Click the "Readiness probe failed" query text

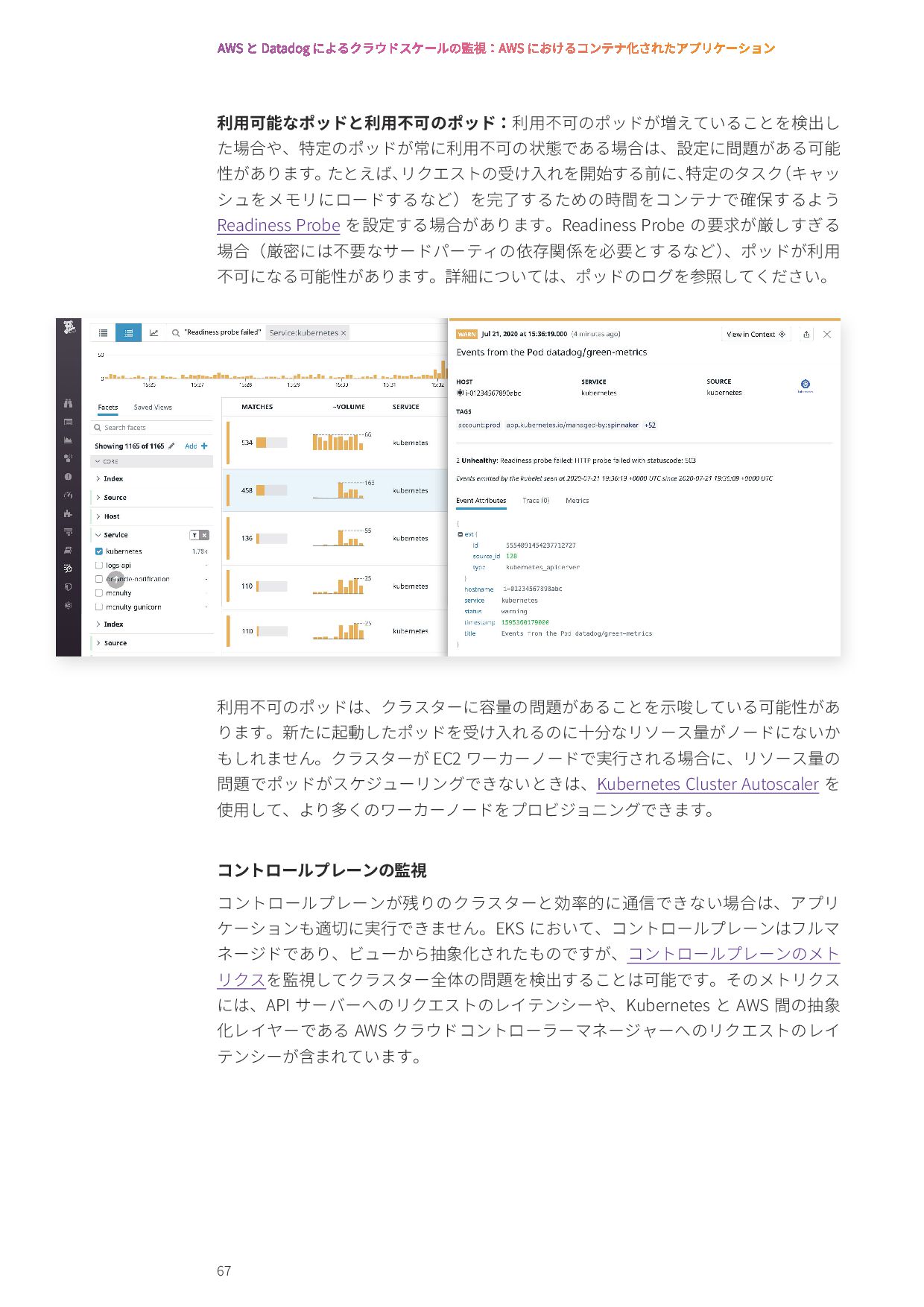tap(223, 332)
